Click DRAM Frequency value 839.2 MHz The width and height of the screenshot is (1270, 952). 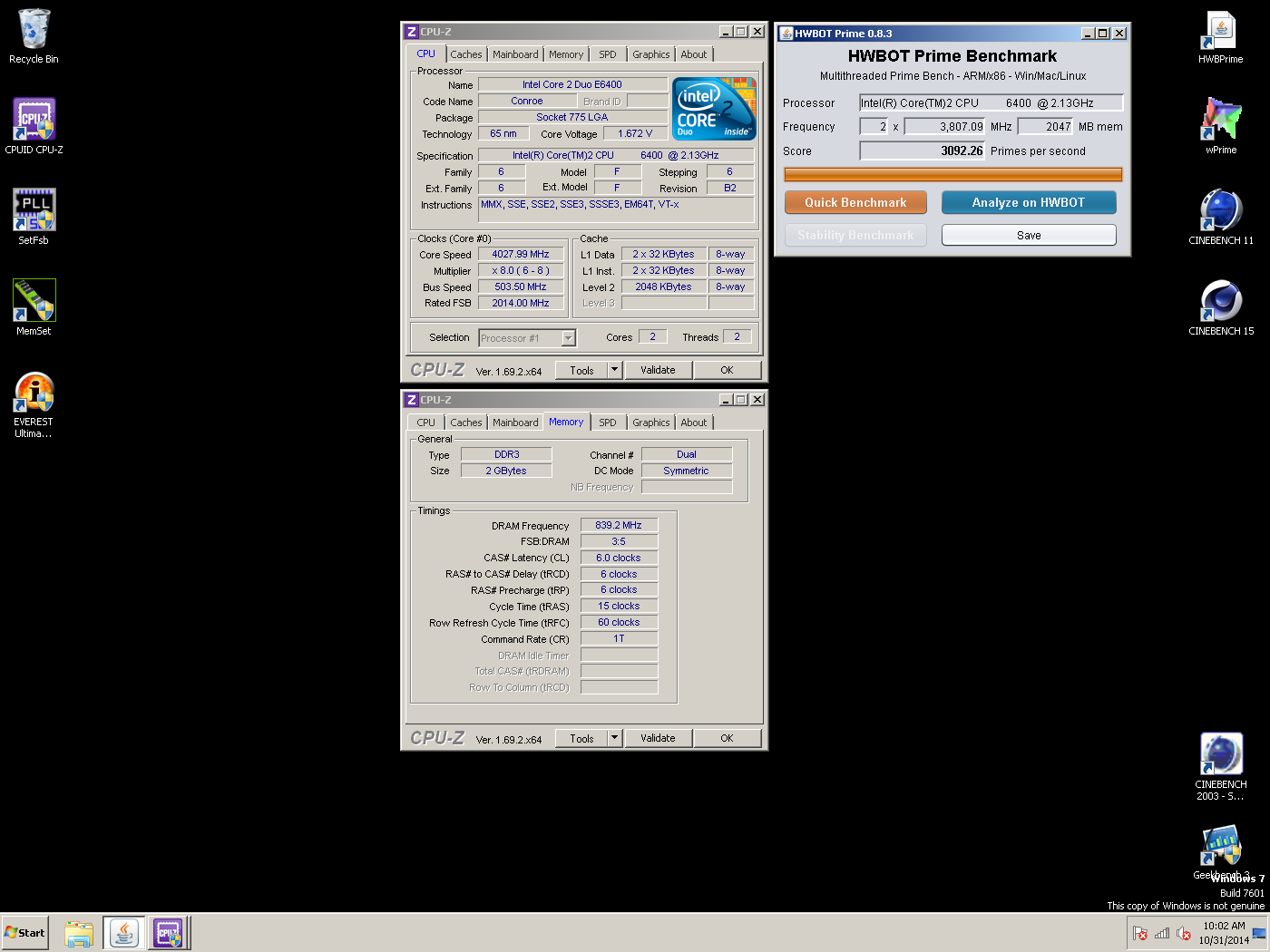coord(619,525)
